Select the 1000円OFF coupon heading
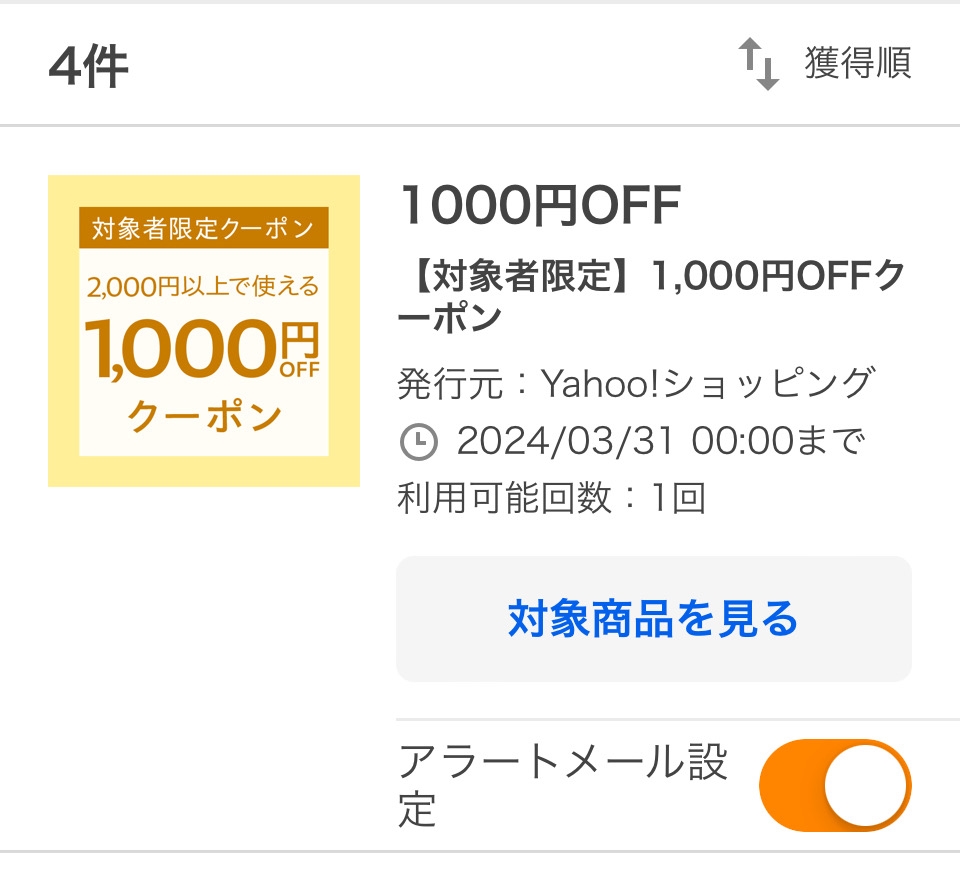 coord(540,208)
